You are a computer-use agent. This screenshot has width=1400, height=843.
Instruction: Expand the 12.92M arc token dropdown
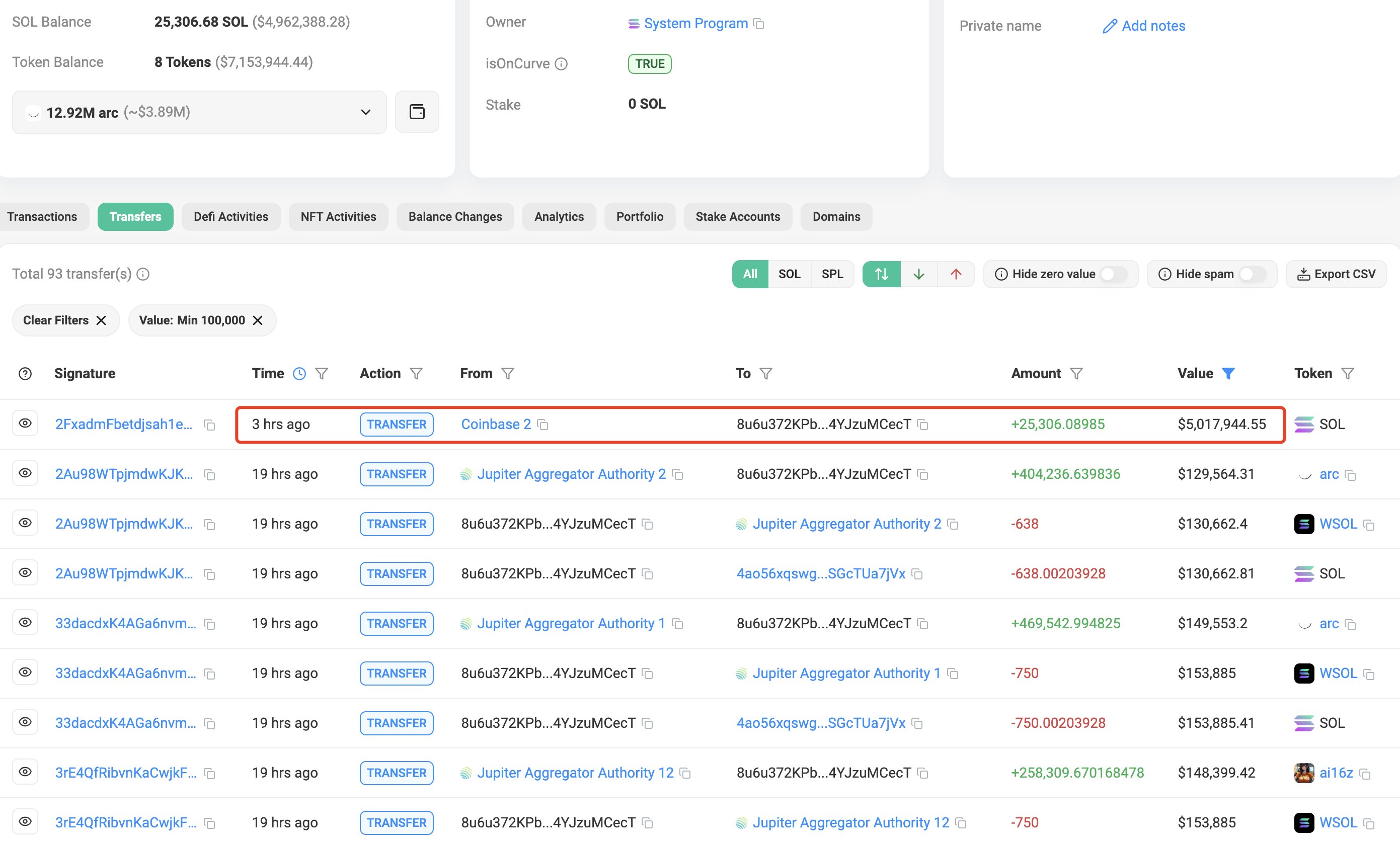[x=199, y=113]
